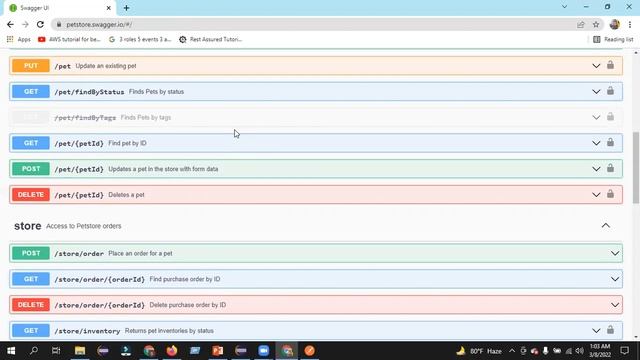Click the lock icon on GET /pet/findByStatus row

pos(610,91)
